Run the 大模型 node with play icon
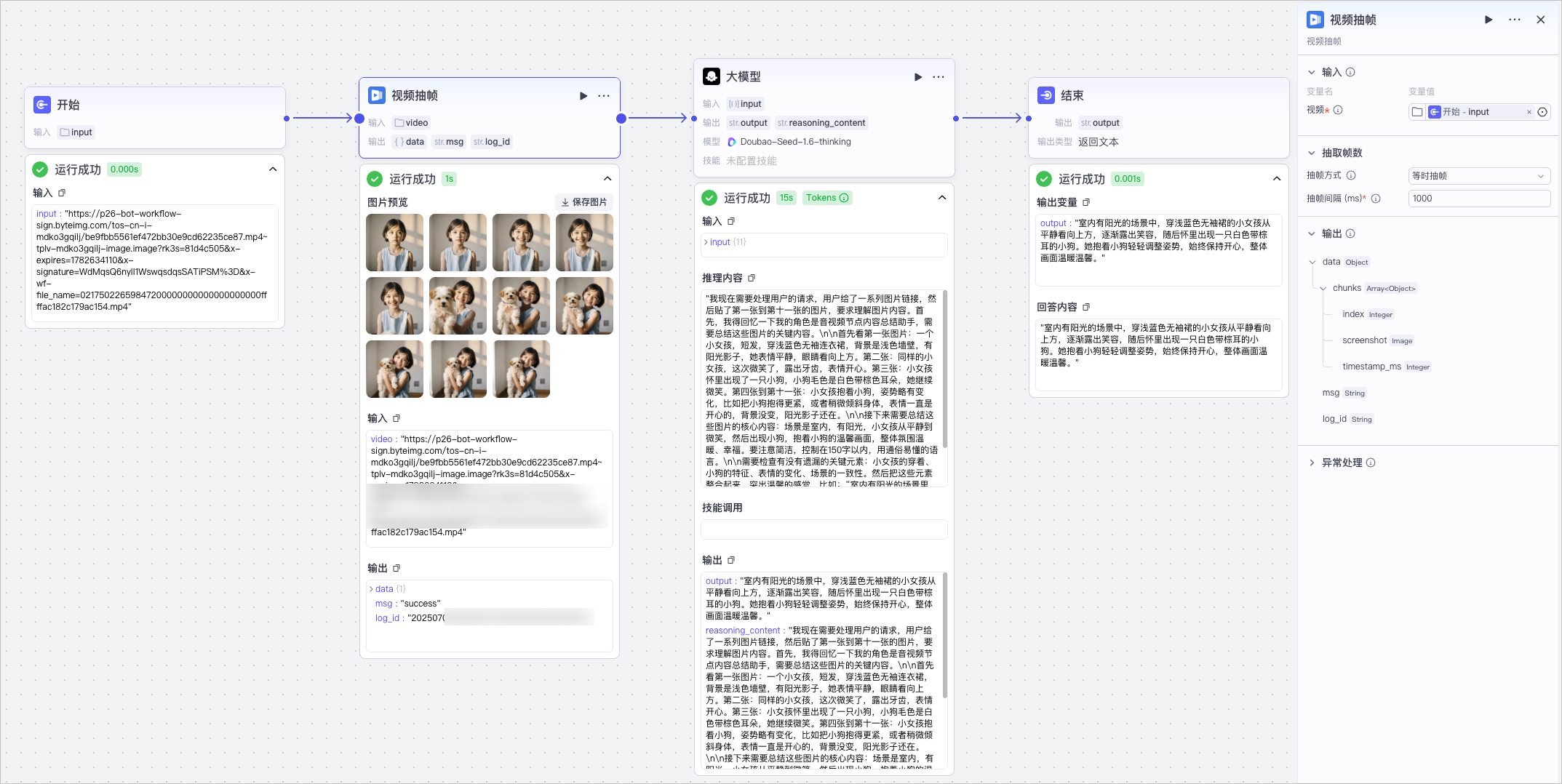Viewport: 1562px width, 784px height. (x=918, y=77)
